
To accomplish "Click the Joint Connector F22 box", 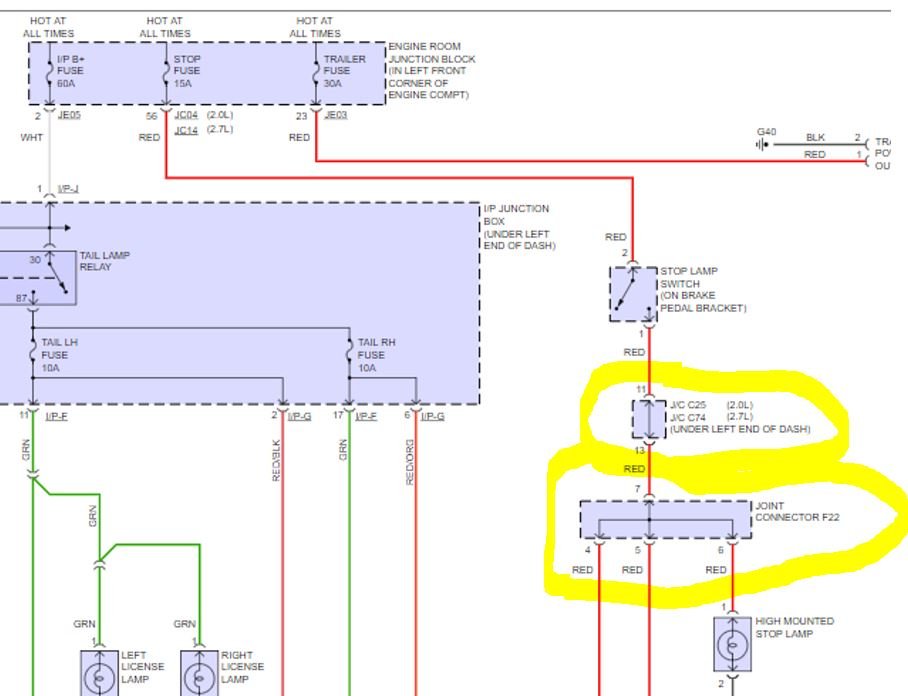I will (665, 519).
